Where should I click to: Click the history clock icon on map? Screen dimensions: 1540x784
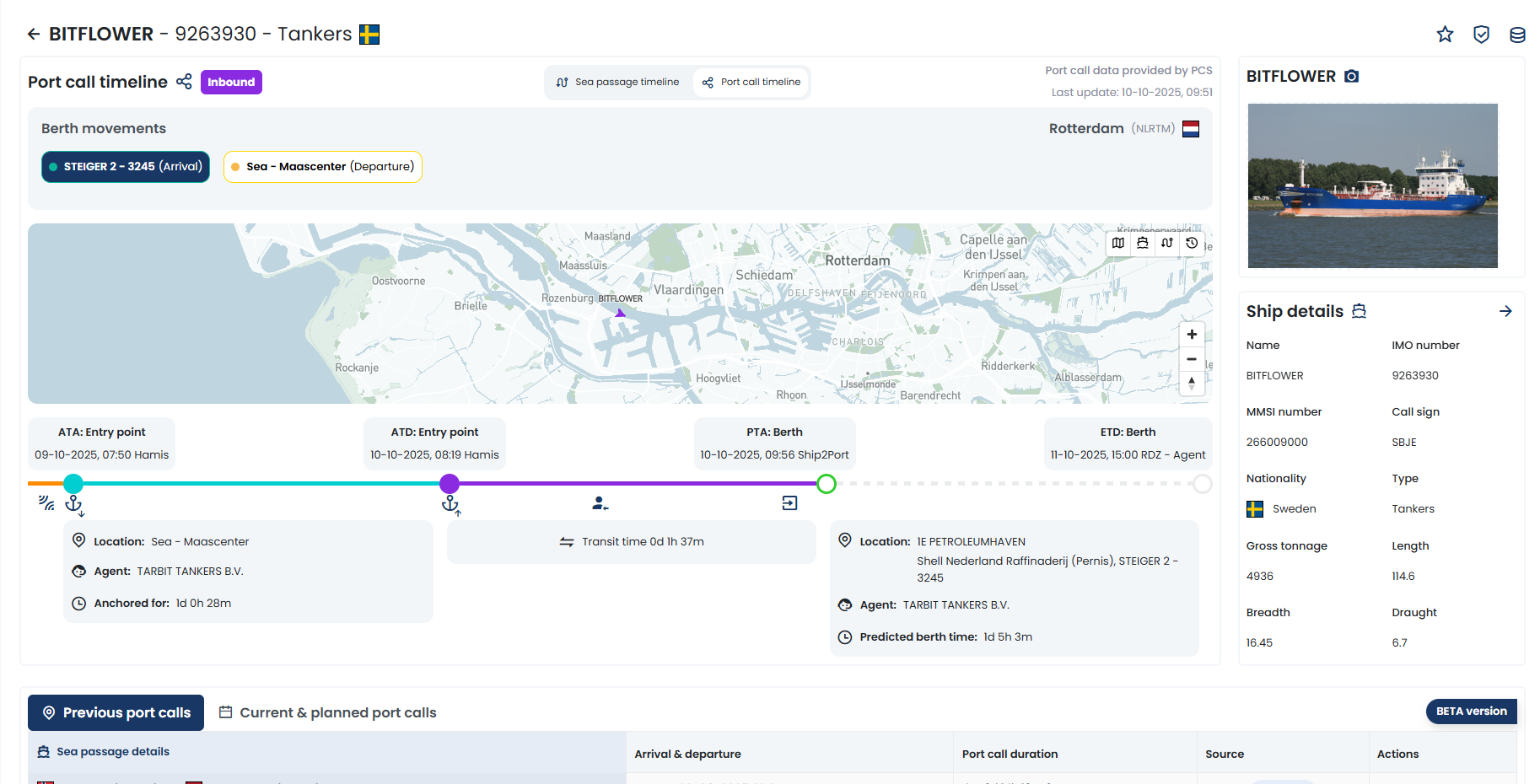1192,243
